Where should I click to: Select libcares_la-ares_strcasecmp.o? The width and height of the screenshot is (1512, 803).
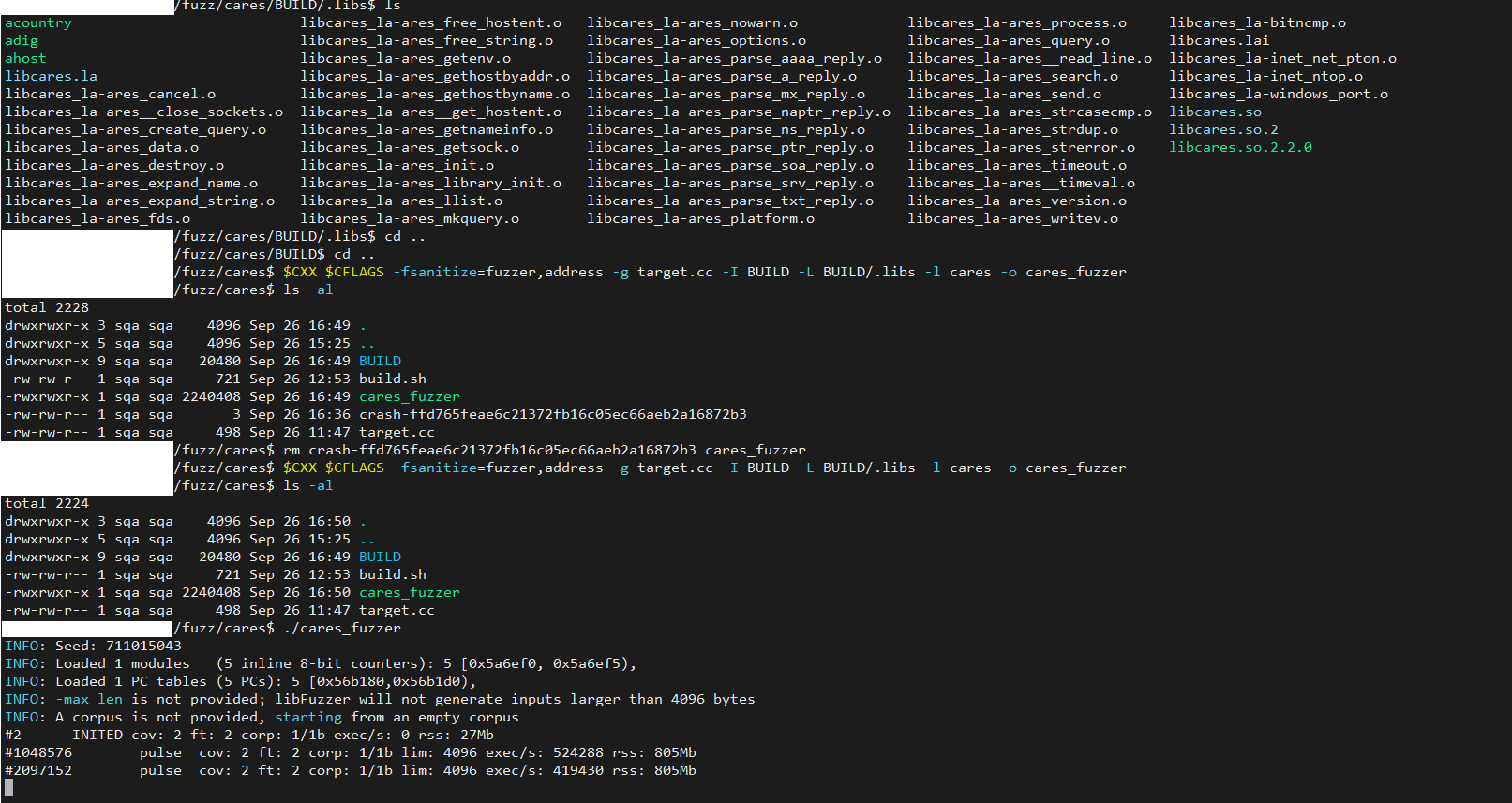(1030, 112)
